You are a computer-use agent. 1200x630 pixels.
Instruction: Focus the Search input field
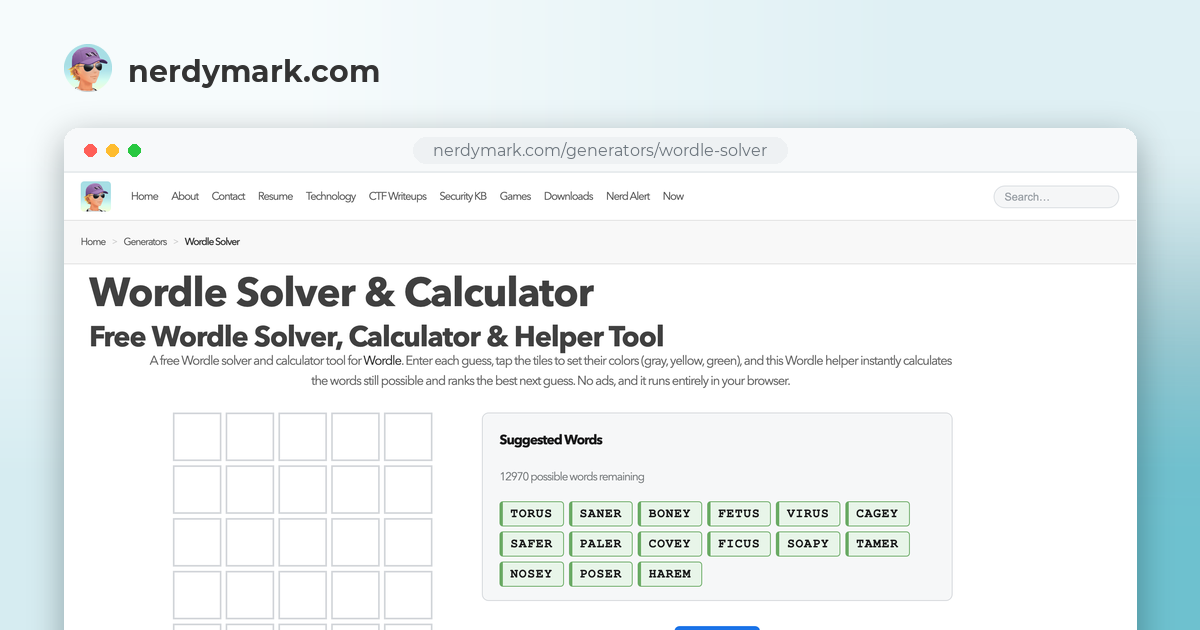coord(1056,197)
